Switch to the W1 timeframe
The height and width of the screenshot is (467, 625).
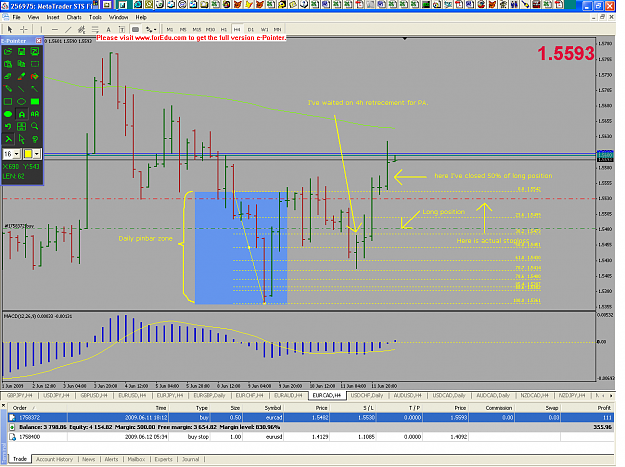264,29
